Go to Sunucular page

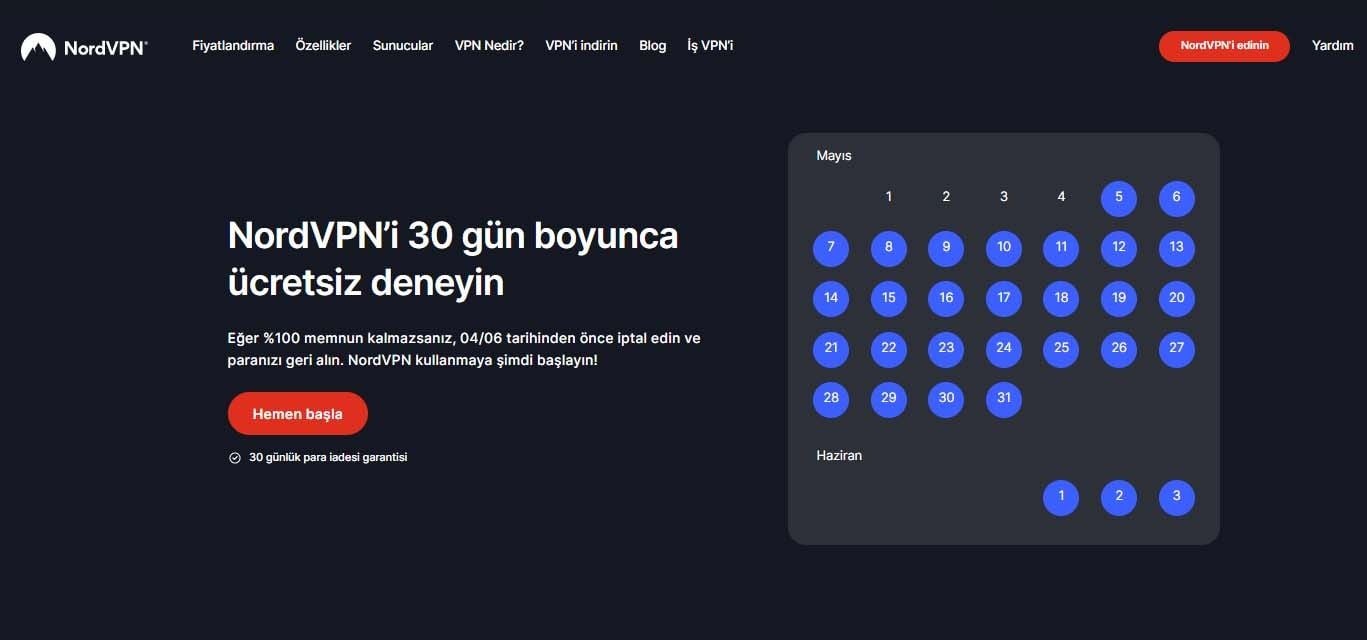tap(403, 46)
